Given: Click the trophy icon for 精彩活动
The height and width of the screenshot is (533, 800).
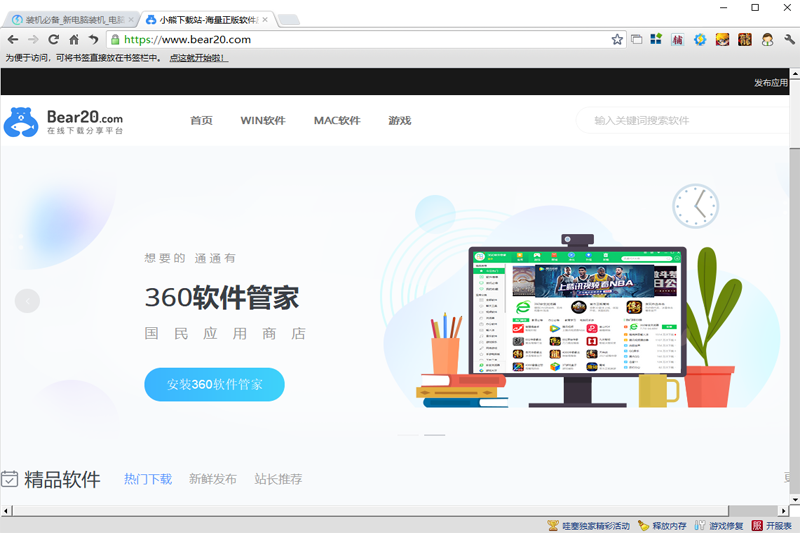Looking at the screenshot, I should 553,525.
